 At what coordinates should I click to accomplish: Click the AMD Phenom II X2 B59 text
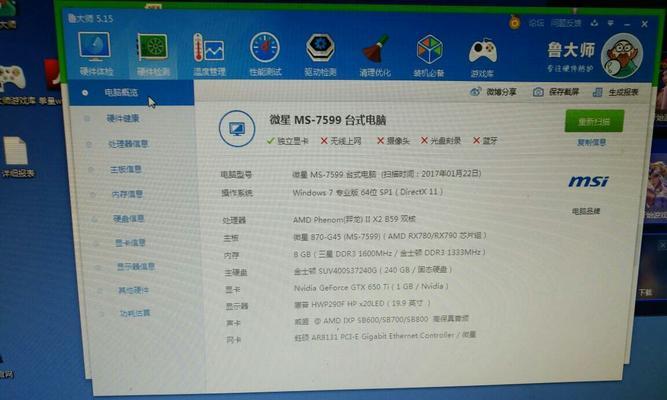click(354, 220)
